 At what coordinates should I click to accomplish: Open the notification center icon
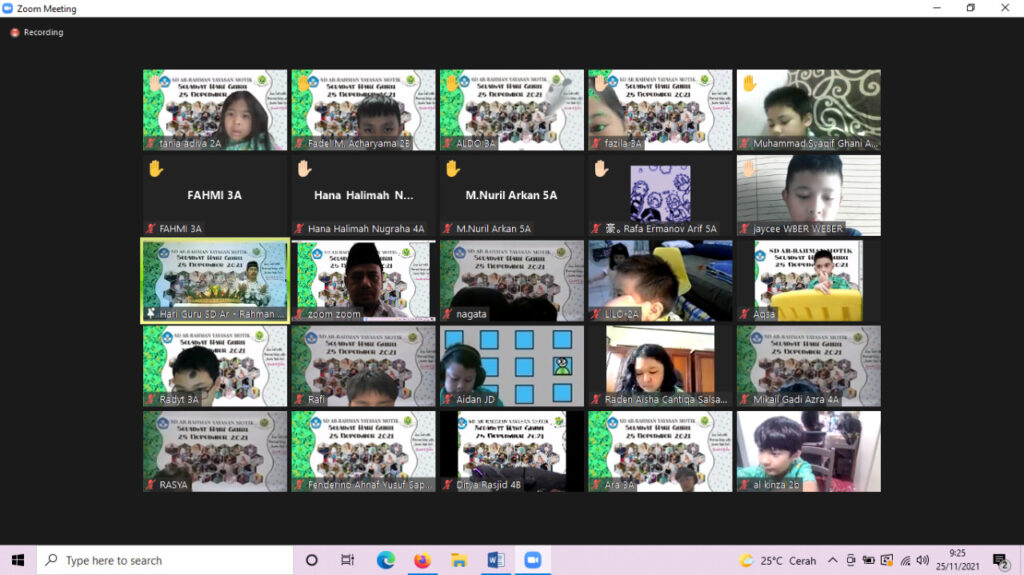coord(999,560)
